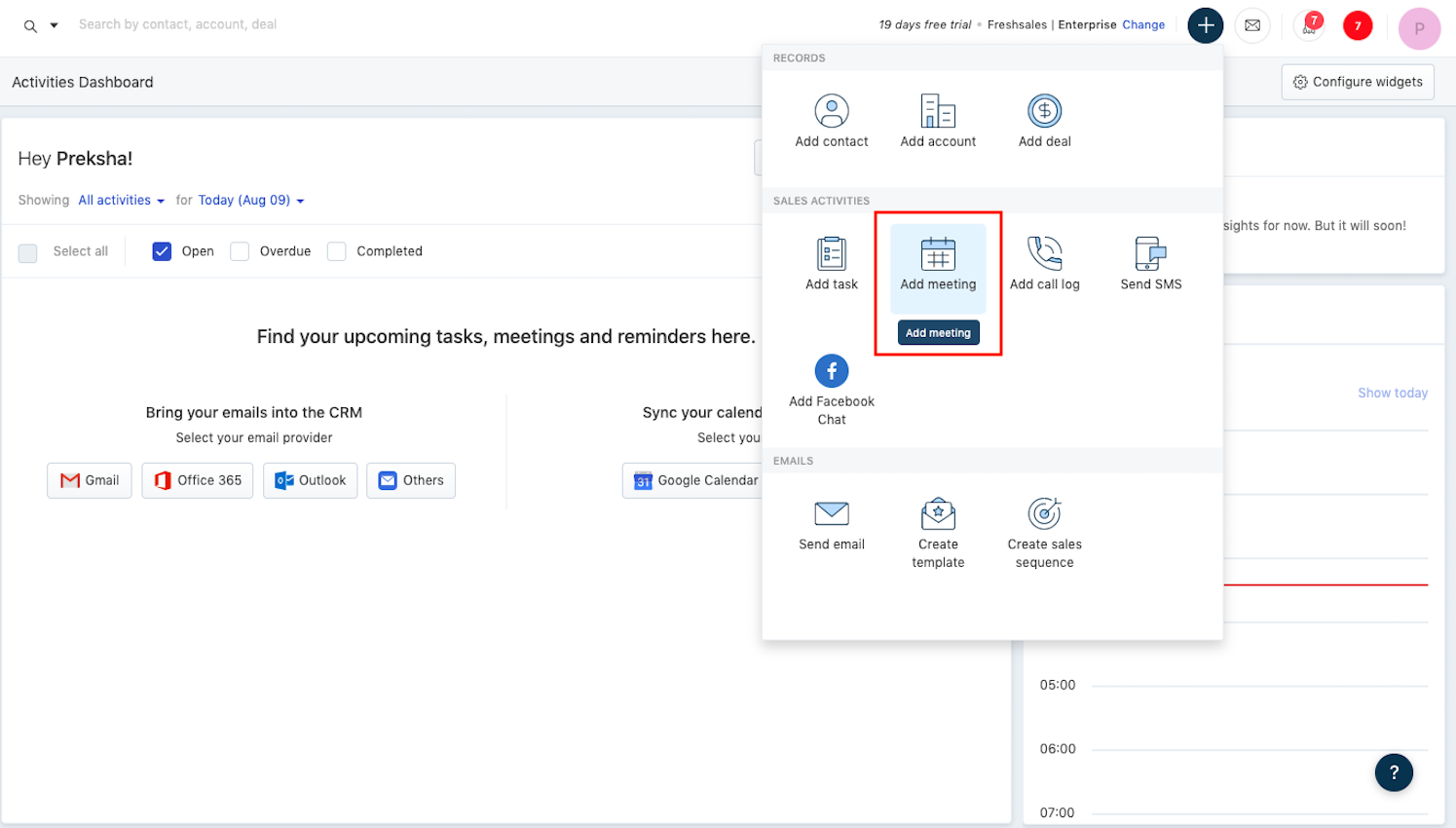Enable the Overdue filter checkbox
This screenshot has width=1456, height=828.
coord(240,251)
